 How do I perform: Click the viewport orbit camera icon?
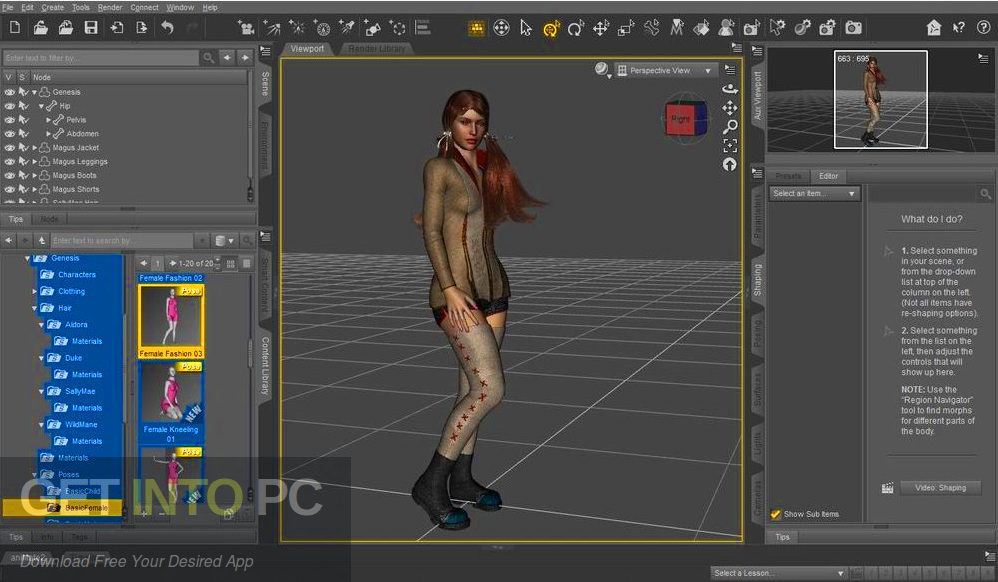click(730, 89)
